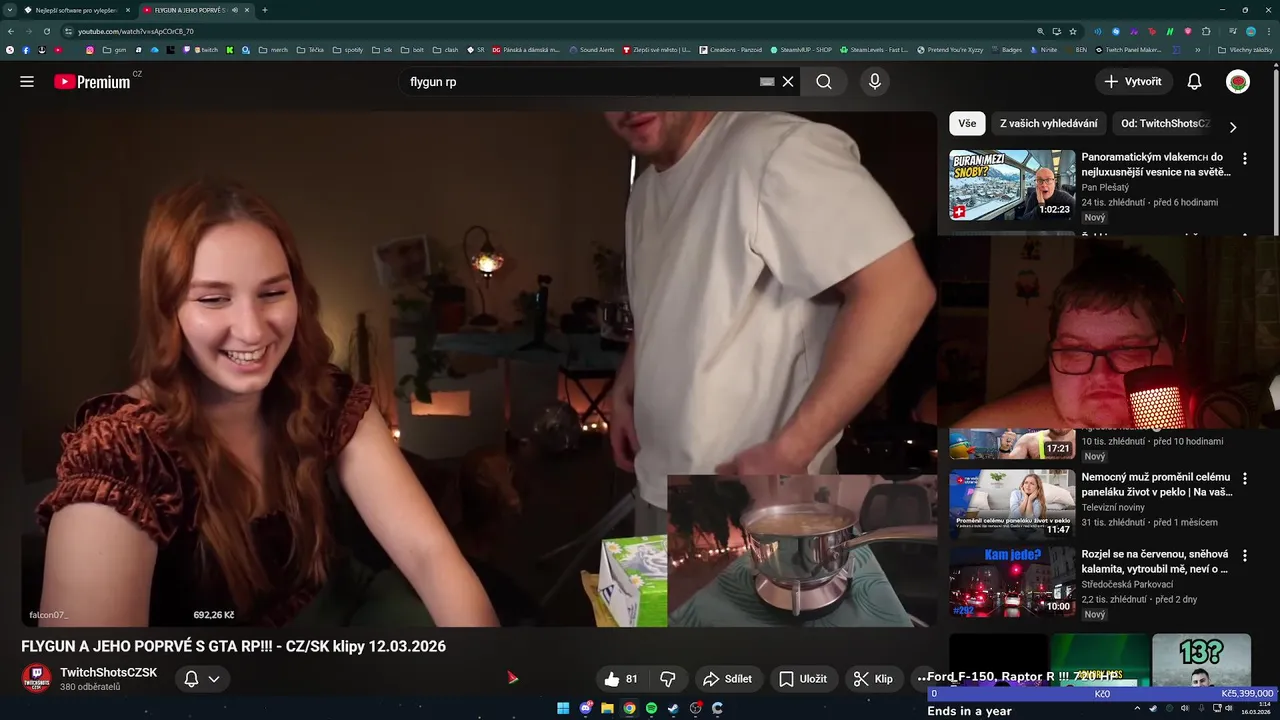
Task: Open the 'clash' bookmark folder
Action: pos(445,49)
